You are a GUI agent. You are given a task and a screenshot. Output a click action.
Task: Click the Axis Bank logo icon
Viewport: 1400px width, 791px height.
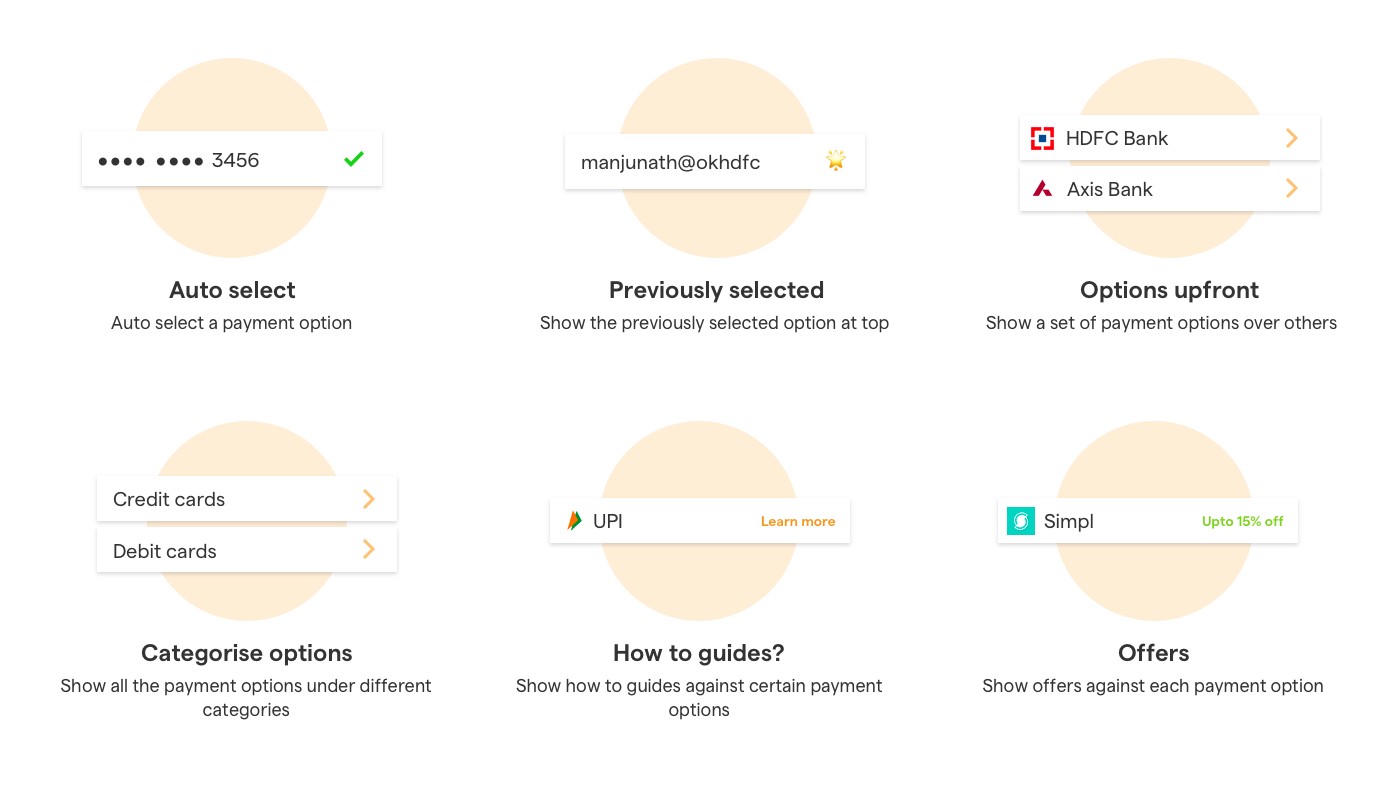tap(1043, 189)
